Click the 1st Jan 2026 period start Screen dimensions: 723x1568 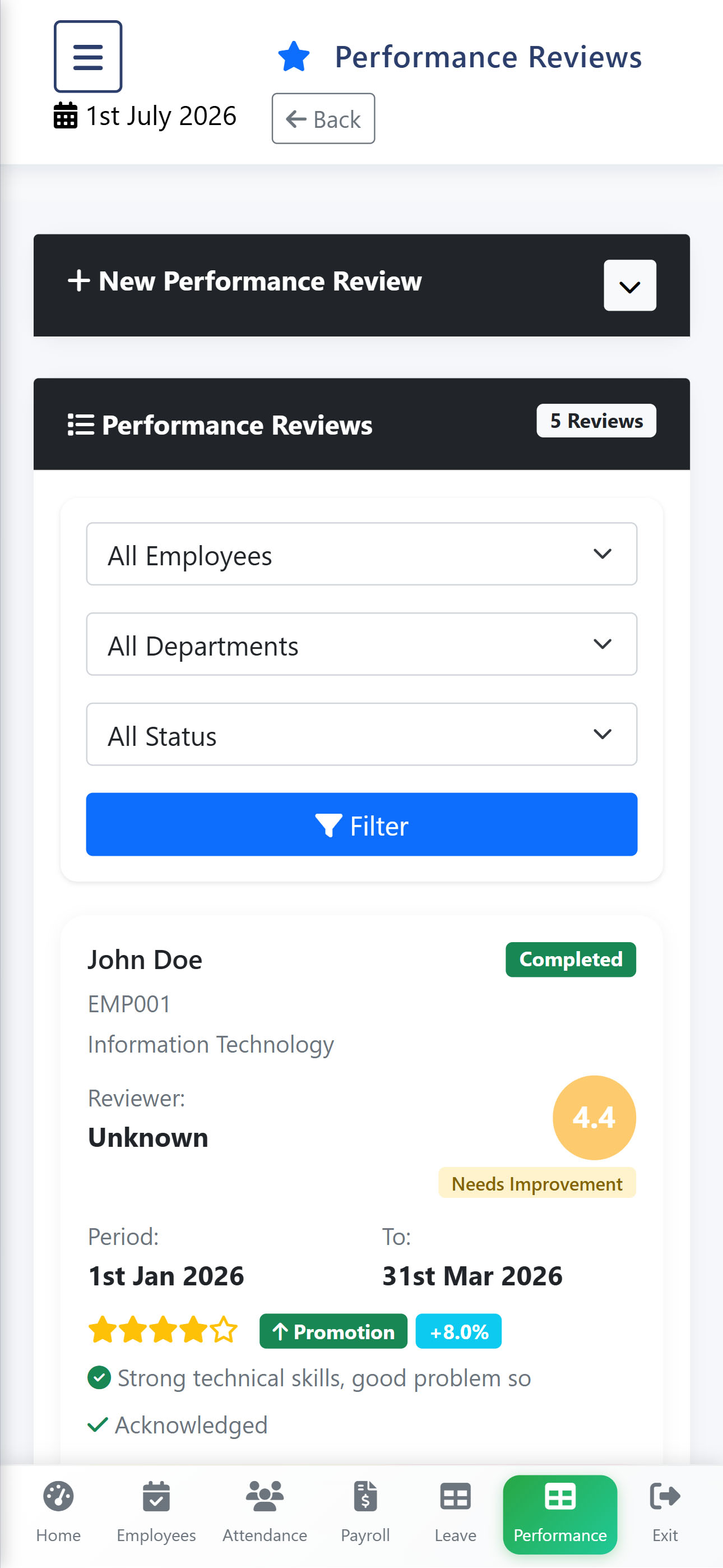pyautogui.click(x=165, y=1276)
